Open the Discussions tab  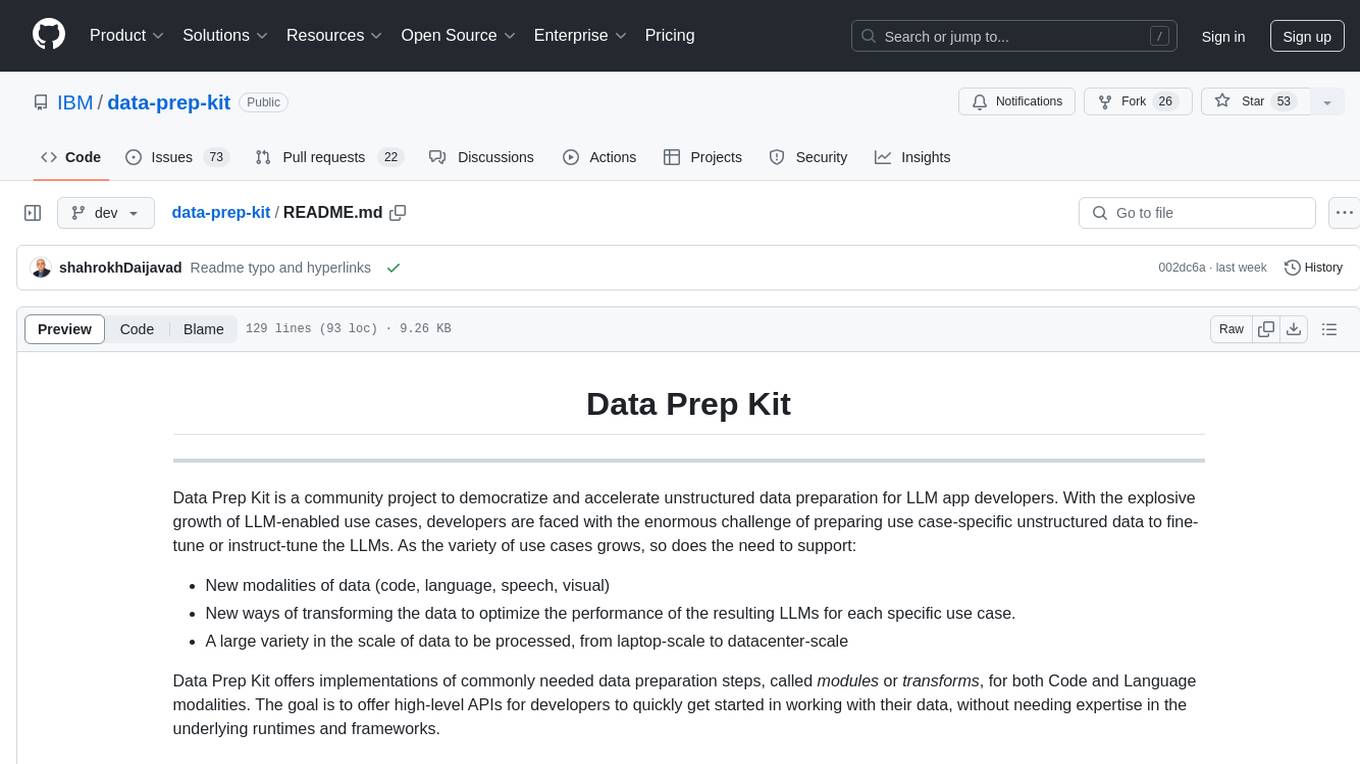(x=481, y=157)
